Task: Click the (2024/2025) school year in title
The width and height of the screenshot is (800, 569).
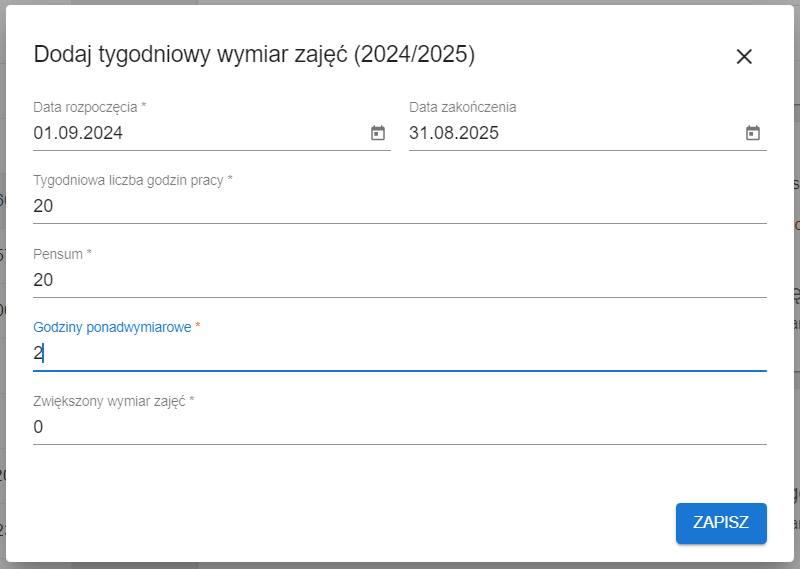Action: click(x=415, y=55)
